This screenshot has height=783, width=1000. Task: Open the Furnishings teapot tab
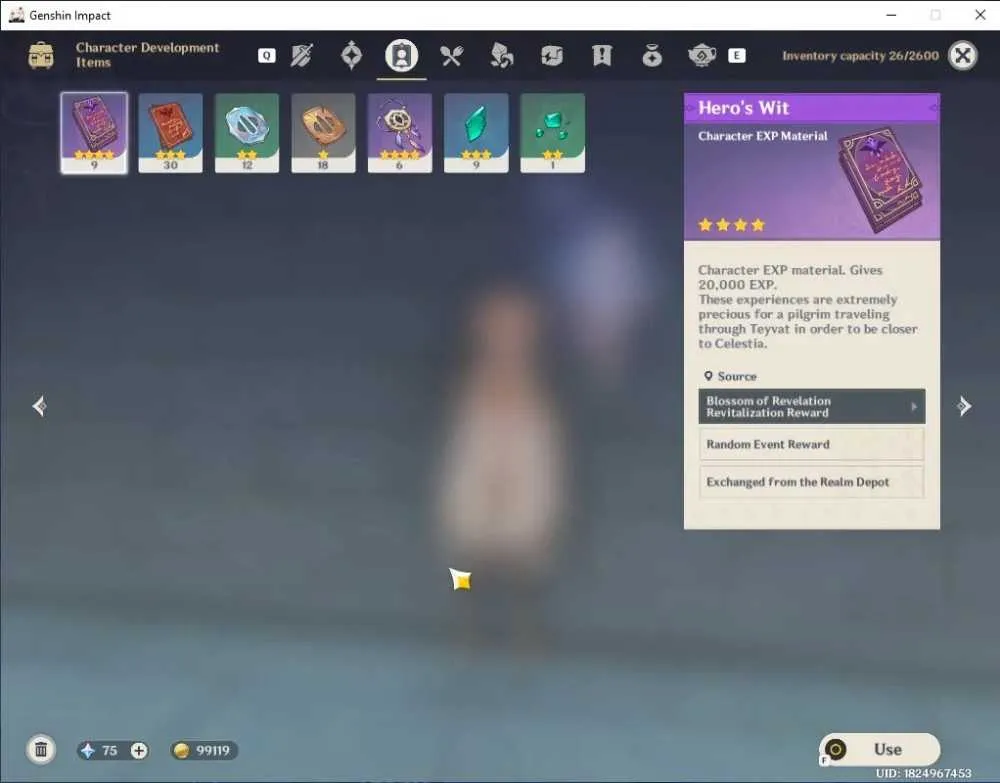(x=702, y=56)
